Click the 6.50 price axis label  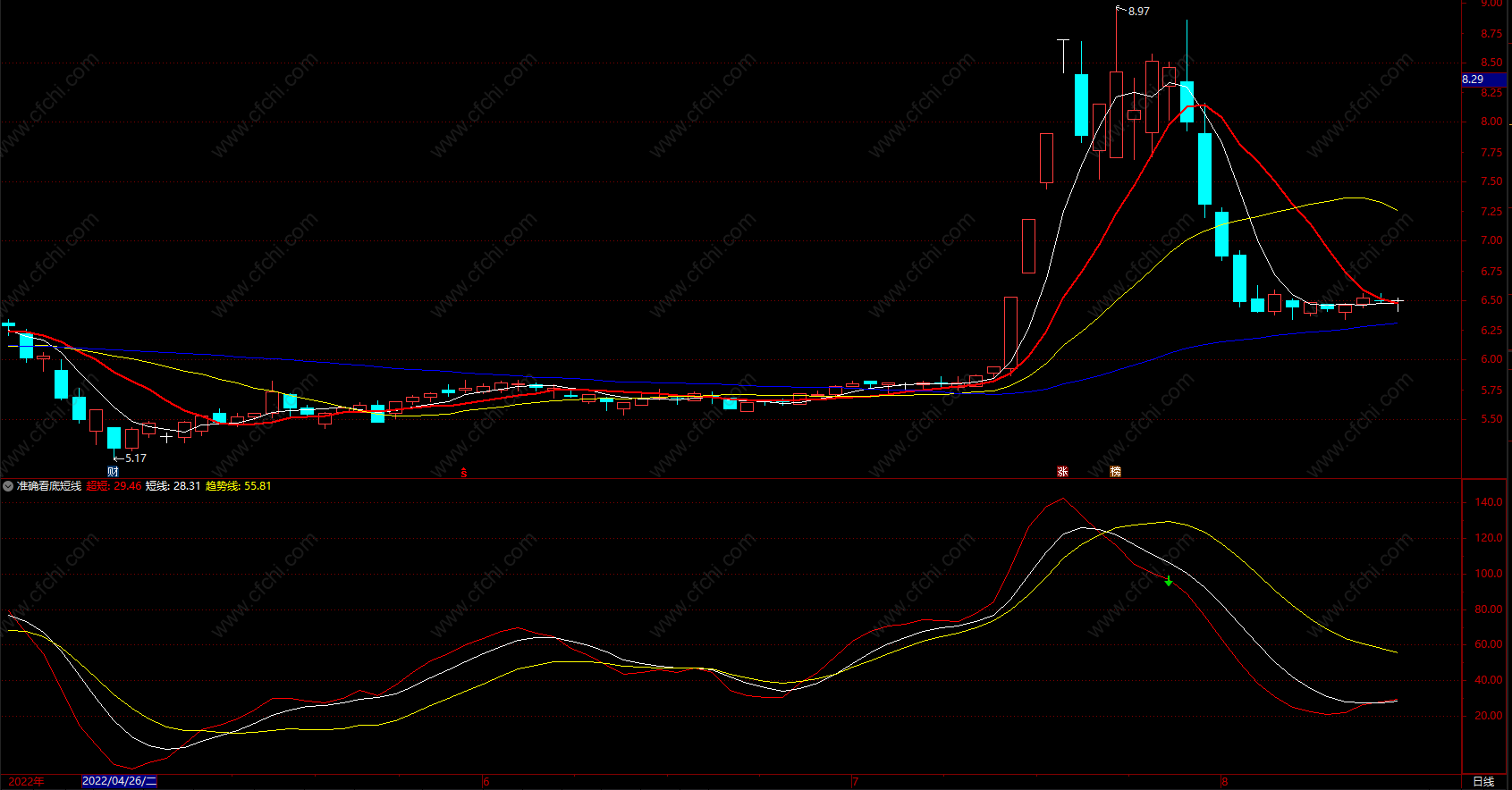pos(1491,300)
